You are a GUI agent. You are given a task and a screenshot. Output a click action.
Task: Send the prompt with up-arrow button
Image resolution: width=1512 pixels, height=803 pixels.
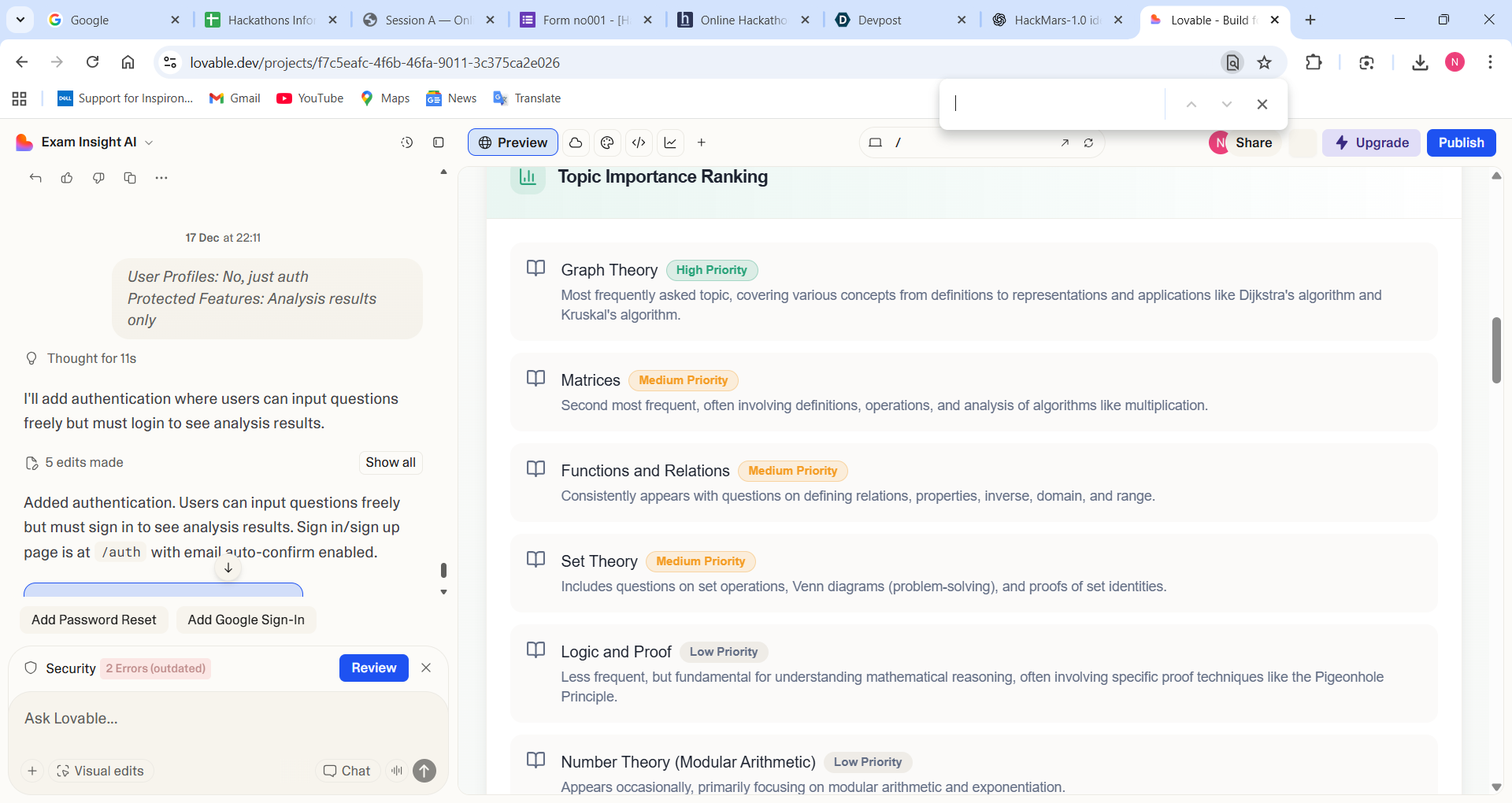(424, 771)
